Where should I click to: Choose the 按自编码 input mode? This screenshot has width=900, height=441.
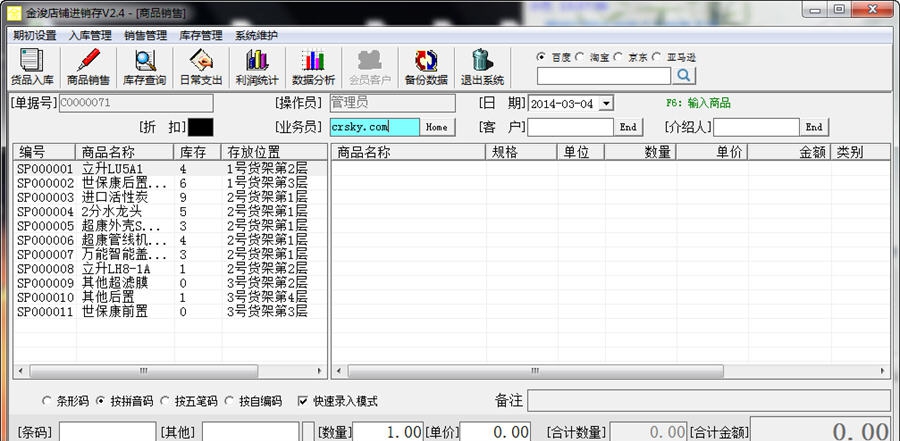click(230, 401)
